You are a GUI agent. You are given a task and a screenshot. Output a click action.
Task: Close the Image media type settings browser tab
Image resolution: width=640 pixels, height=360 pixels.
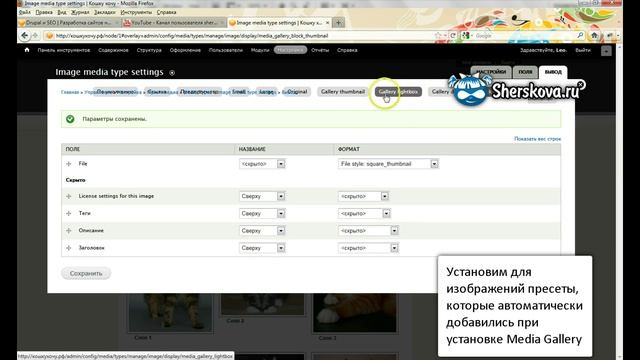tap(327, 23)
